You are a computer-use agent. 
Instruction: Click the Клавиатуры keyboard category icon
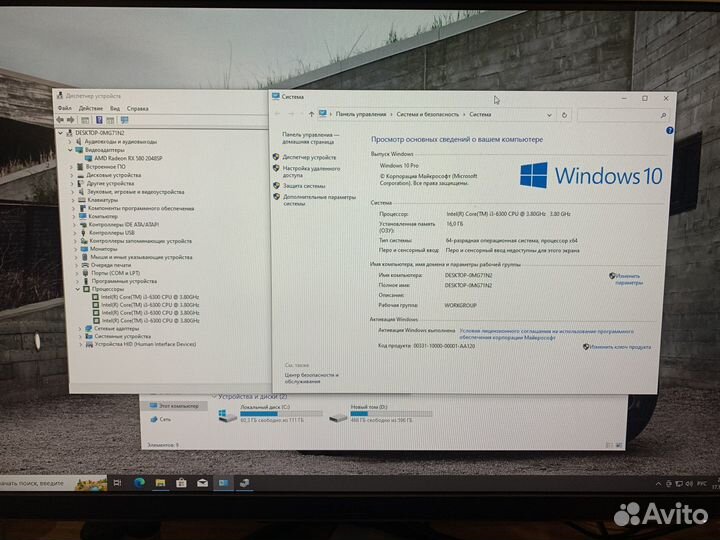81,200
